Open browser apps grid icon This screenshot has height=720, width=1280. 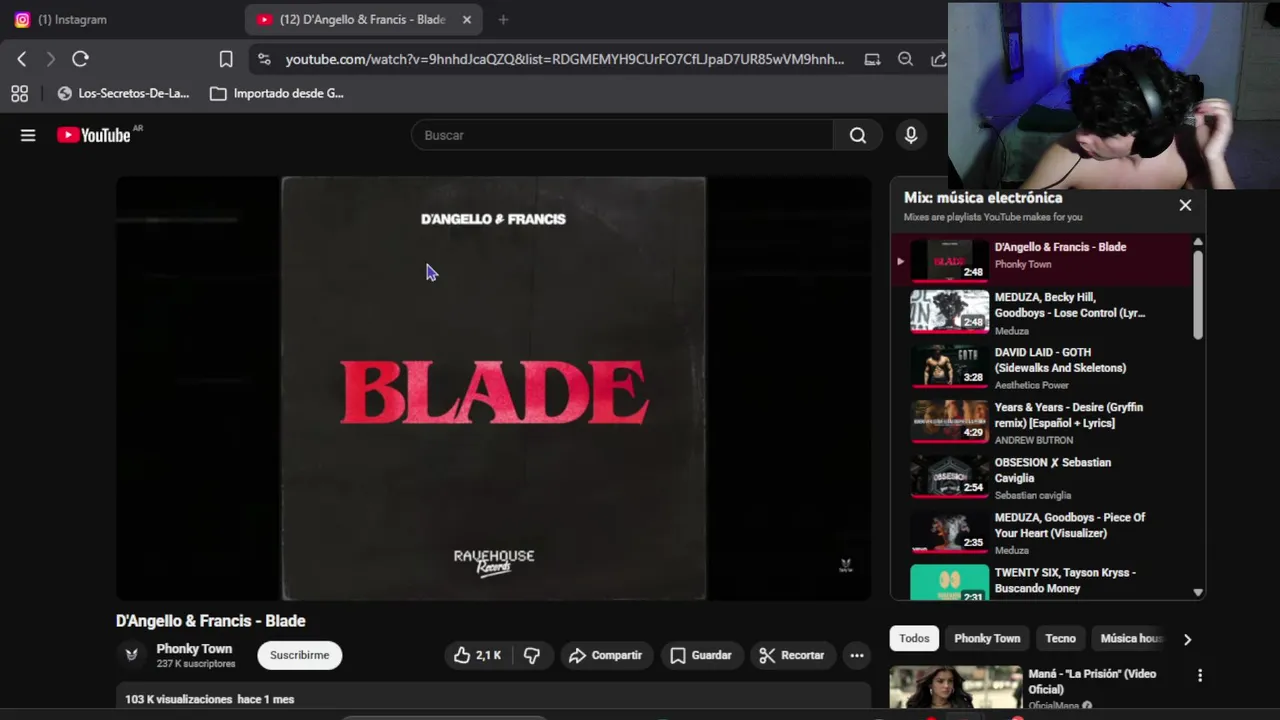pyautogui.click(x=19, y=93)
